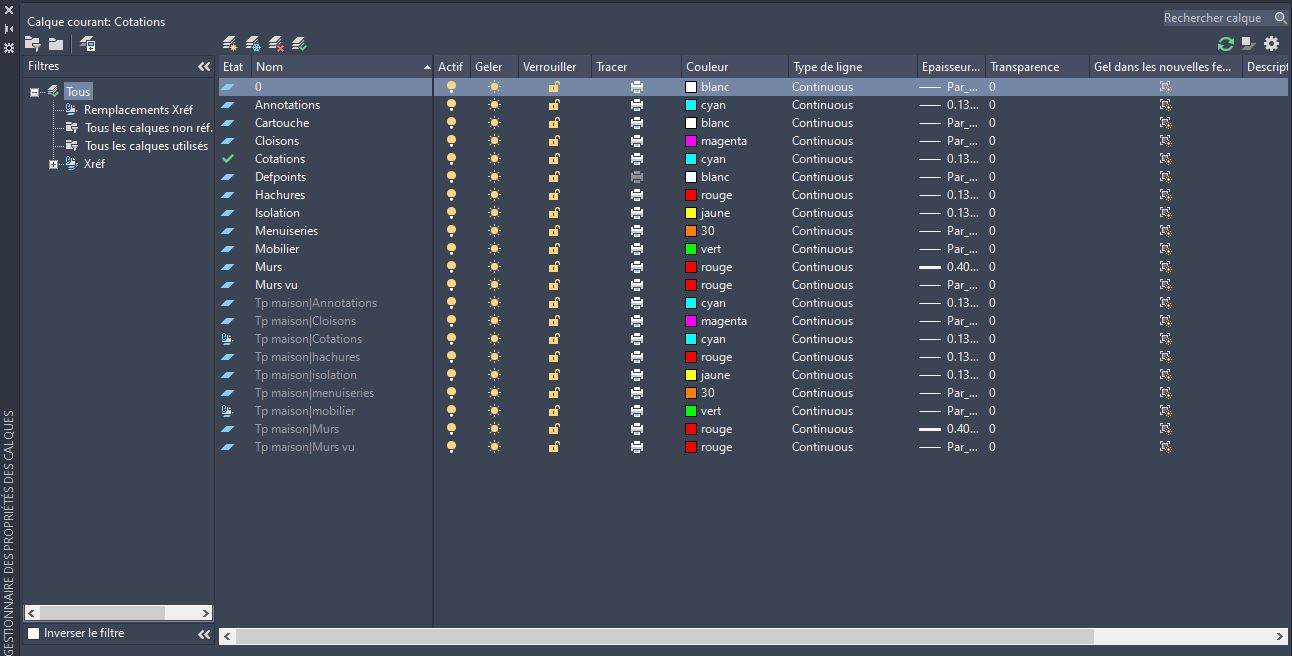Image resolution: width=1292 pixels, height=656 pixels.
Task: Click the green Refresh icon
Action: coord(1225,44)
